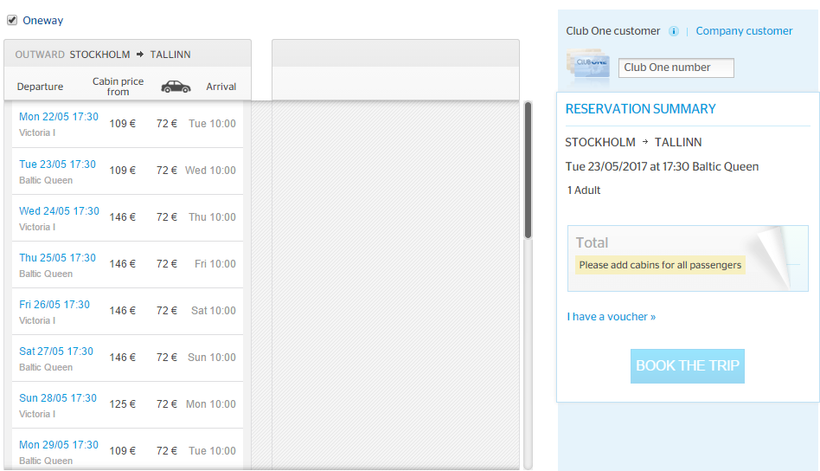Pick the Thu 25/05 17:30 sailing
820x471 pixels.
[x=58, y=258]
